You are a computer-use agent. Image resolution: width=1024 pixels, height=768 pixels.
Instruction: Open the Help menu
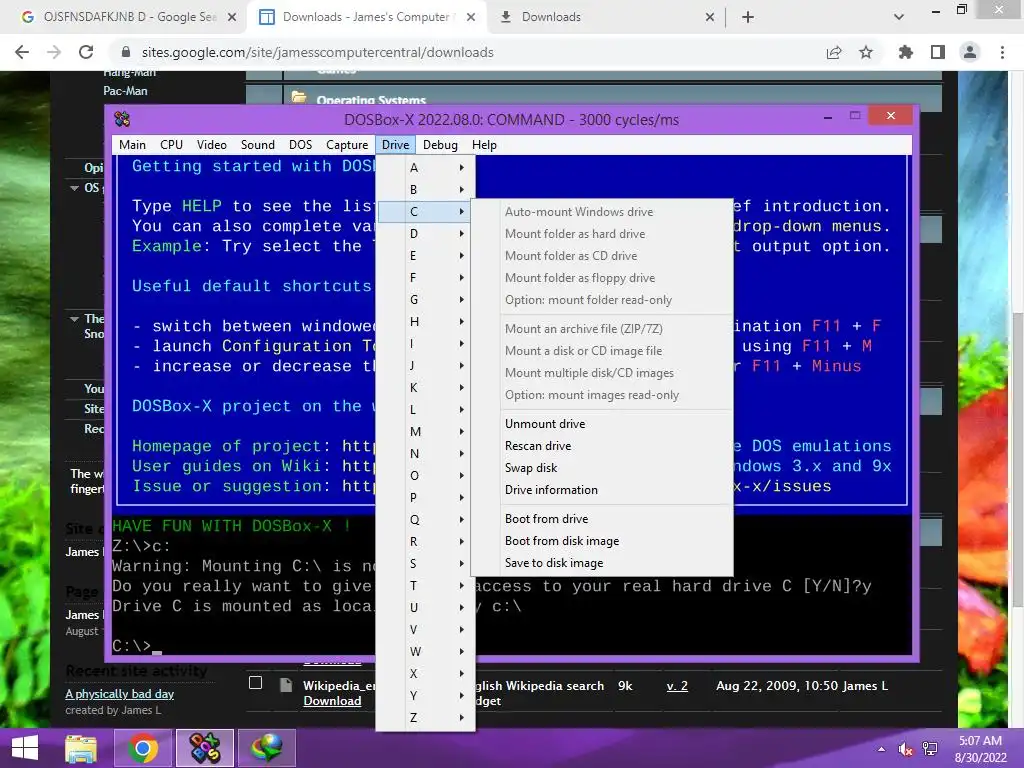pyautogui.click(x=484, y=145)
